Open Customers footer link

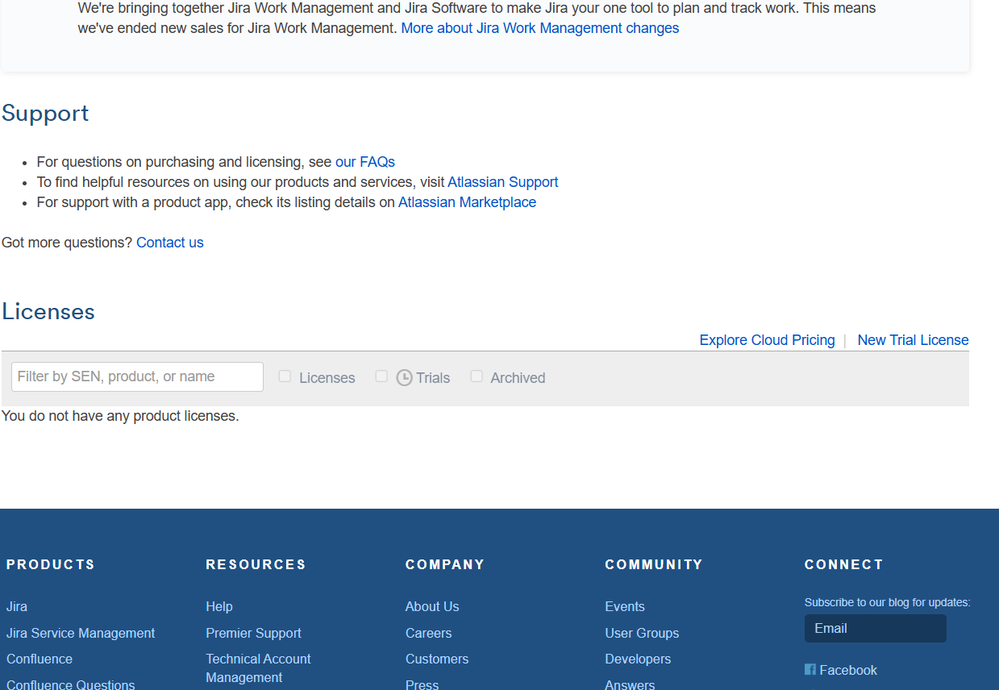436,659
